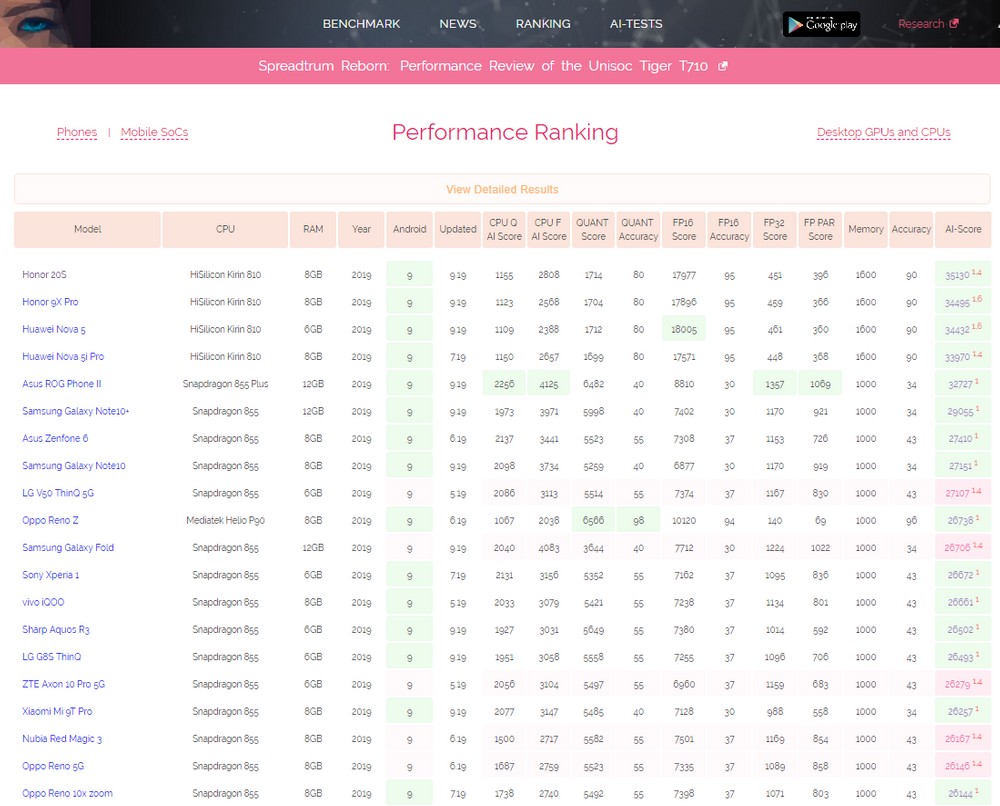Click the external link icon beside Research
This screenshot has width=1000, height=806.
point(954,24)
